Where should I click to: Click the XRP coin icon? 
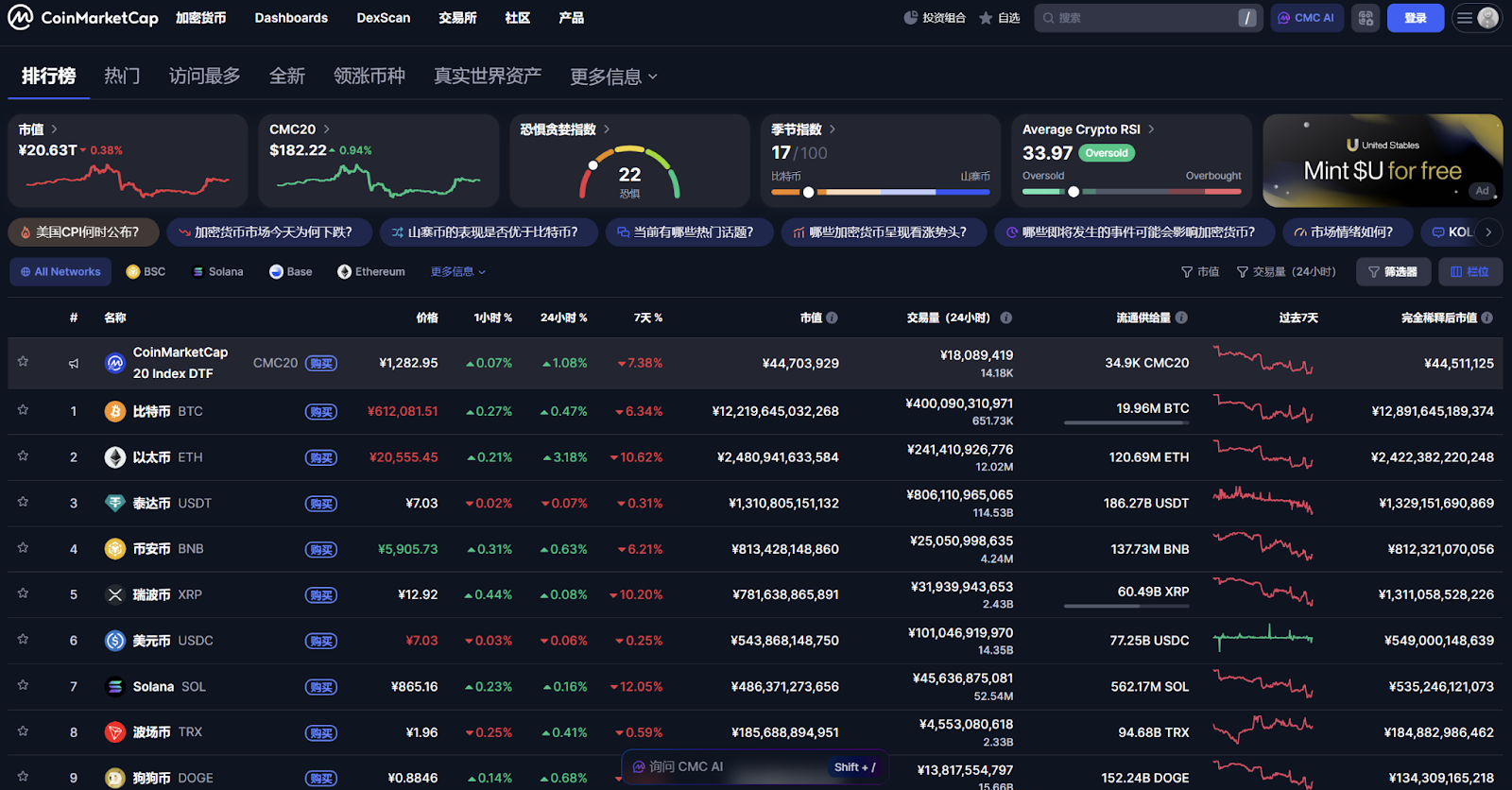(115, 594)
